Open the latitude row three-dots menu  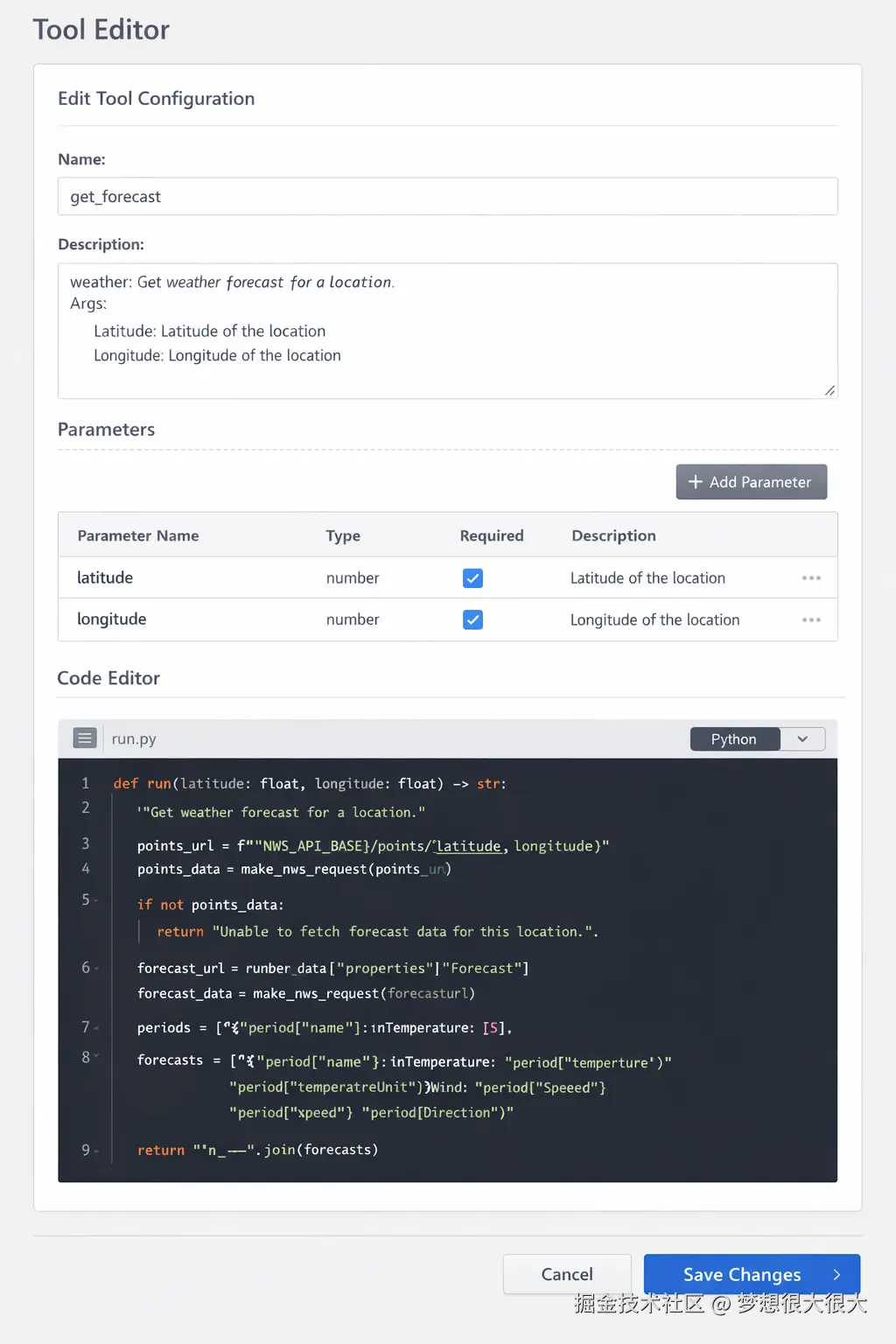811,578
